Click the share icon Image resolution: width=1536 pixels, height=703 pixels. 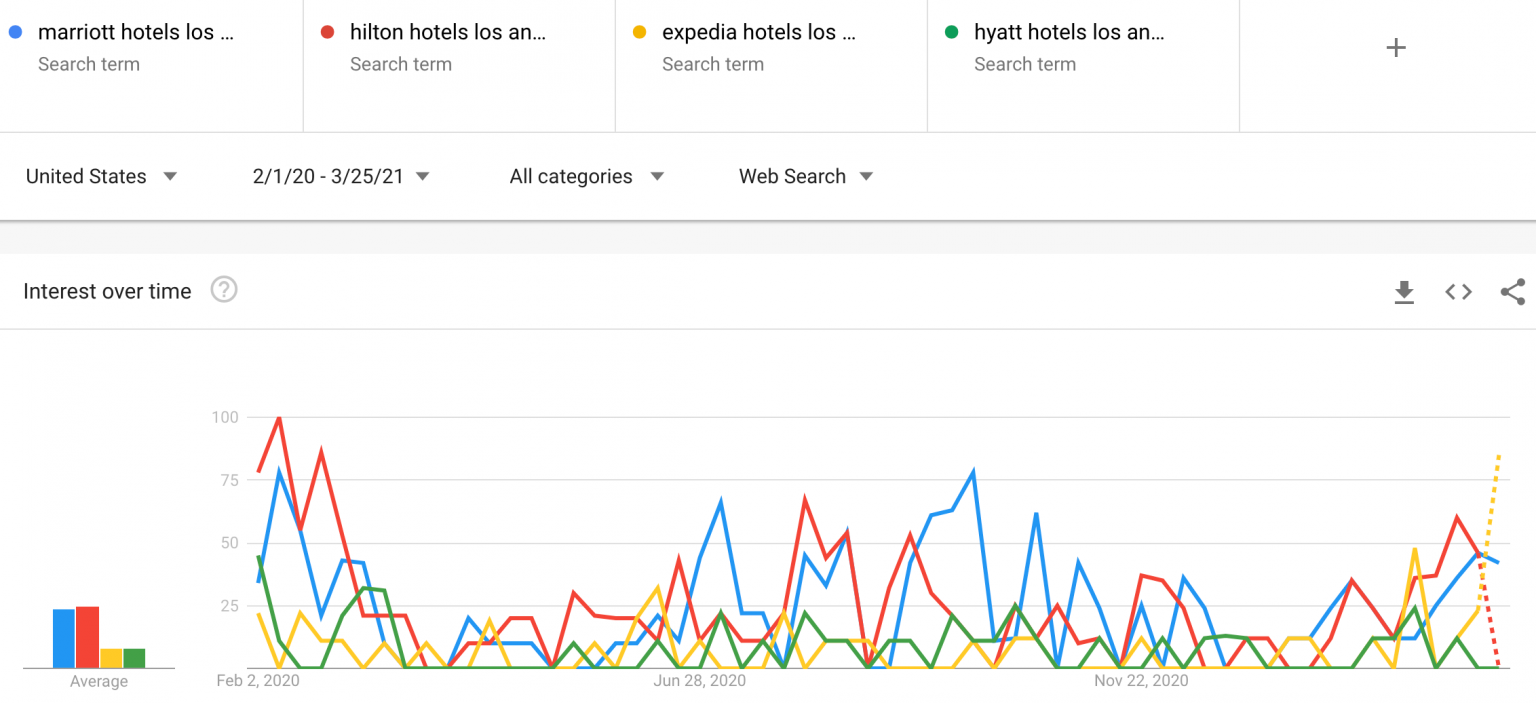[x=1512, y=292]
